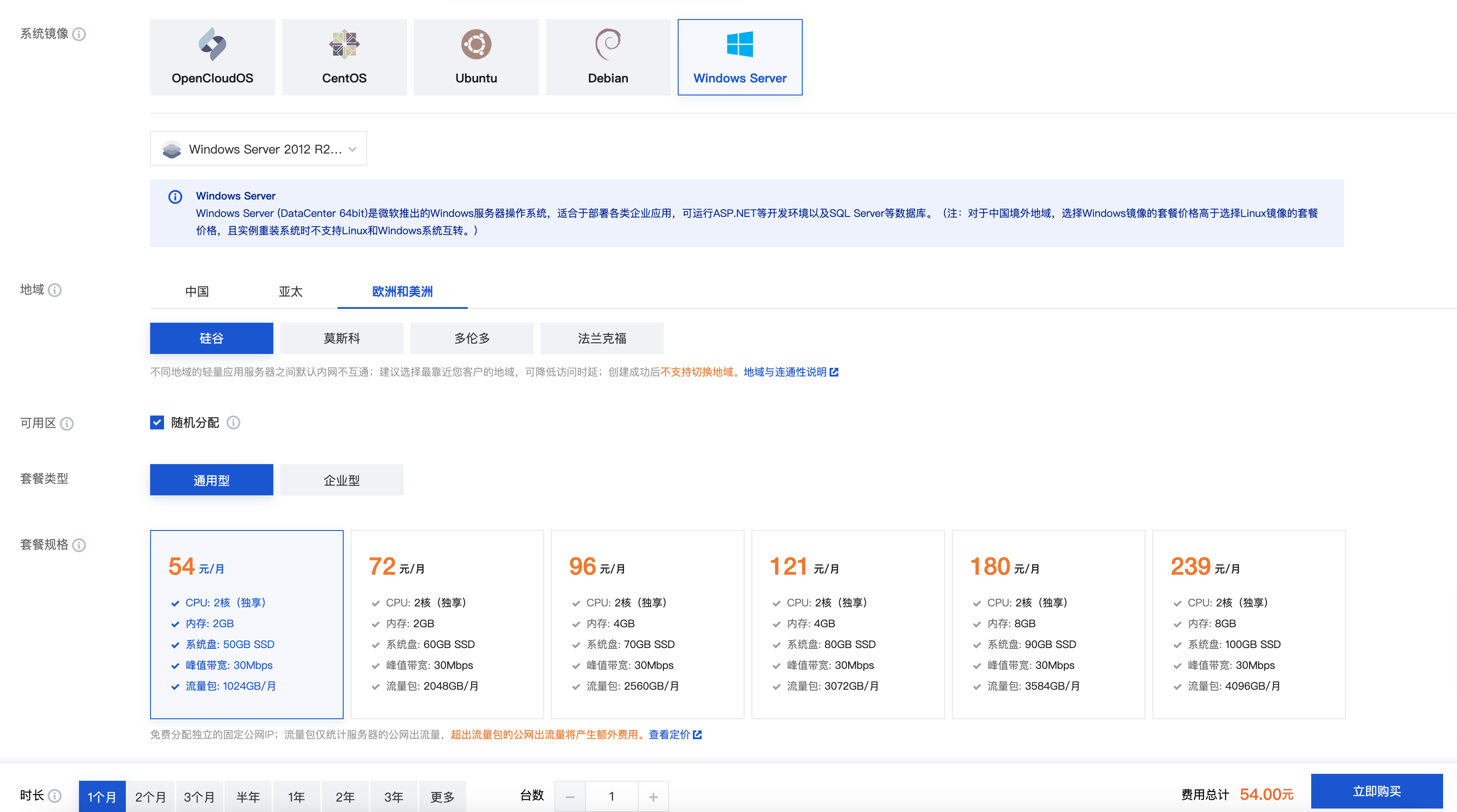
Task: Pick the Ubuntu logo tile
Action: click(x=476, y=57)
